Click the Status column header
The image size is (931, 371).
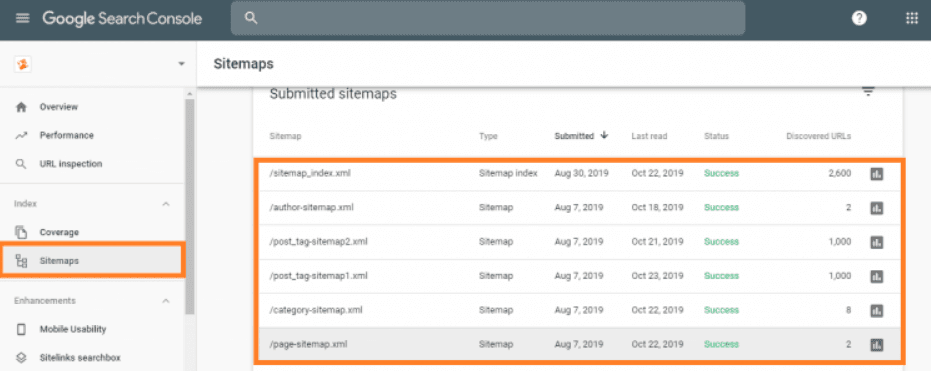click(x=716, y=136)
